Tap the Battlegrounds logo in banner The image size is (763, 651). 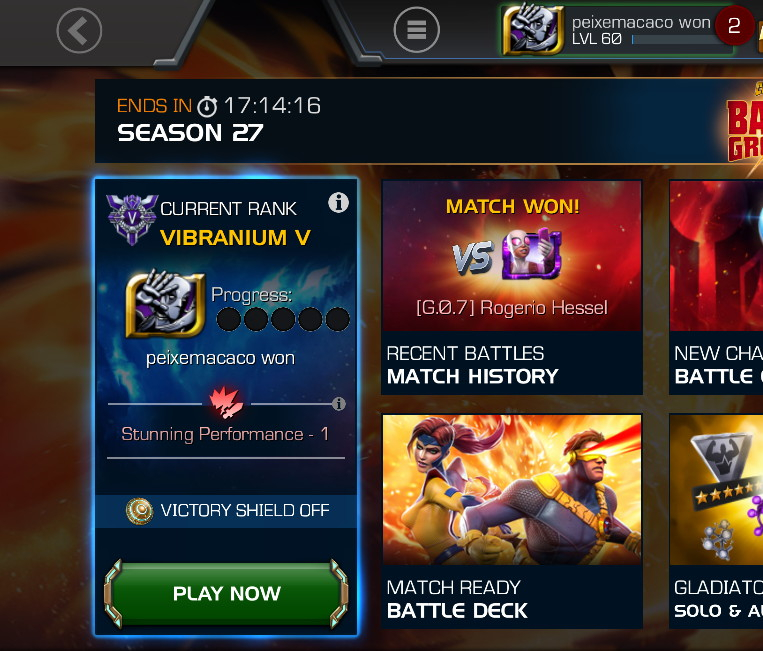coord(745,127)
